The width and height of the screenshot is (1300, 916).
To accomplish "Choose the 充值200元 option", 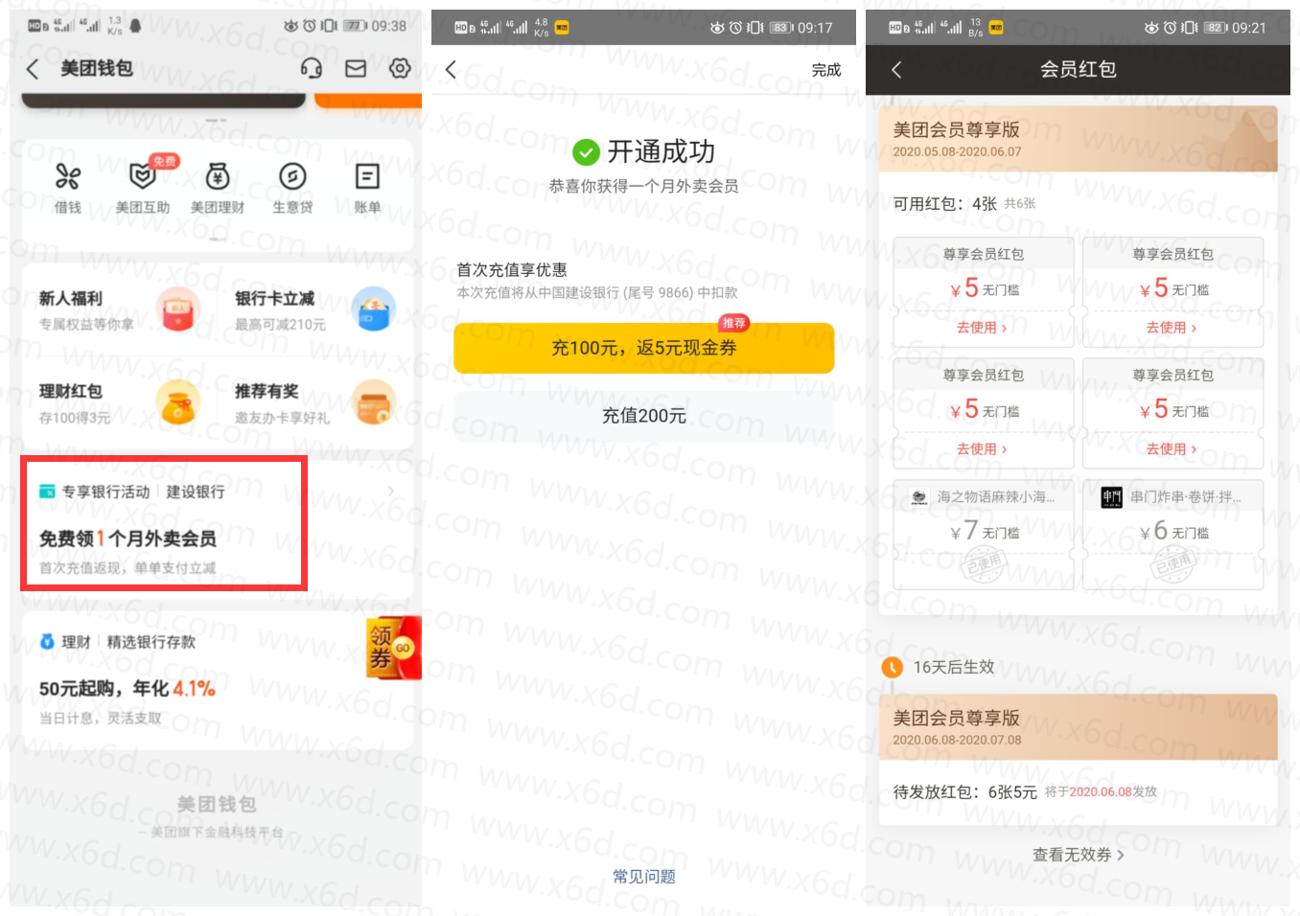I will click(645, 416).
